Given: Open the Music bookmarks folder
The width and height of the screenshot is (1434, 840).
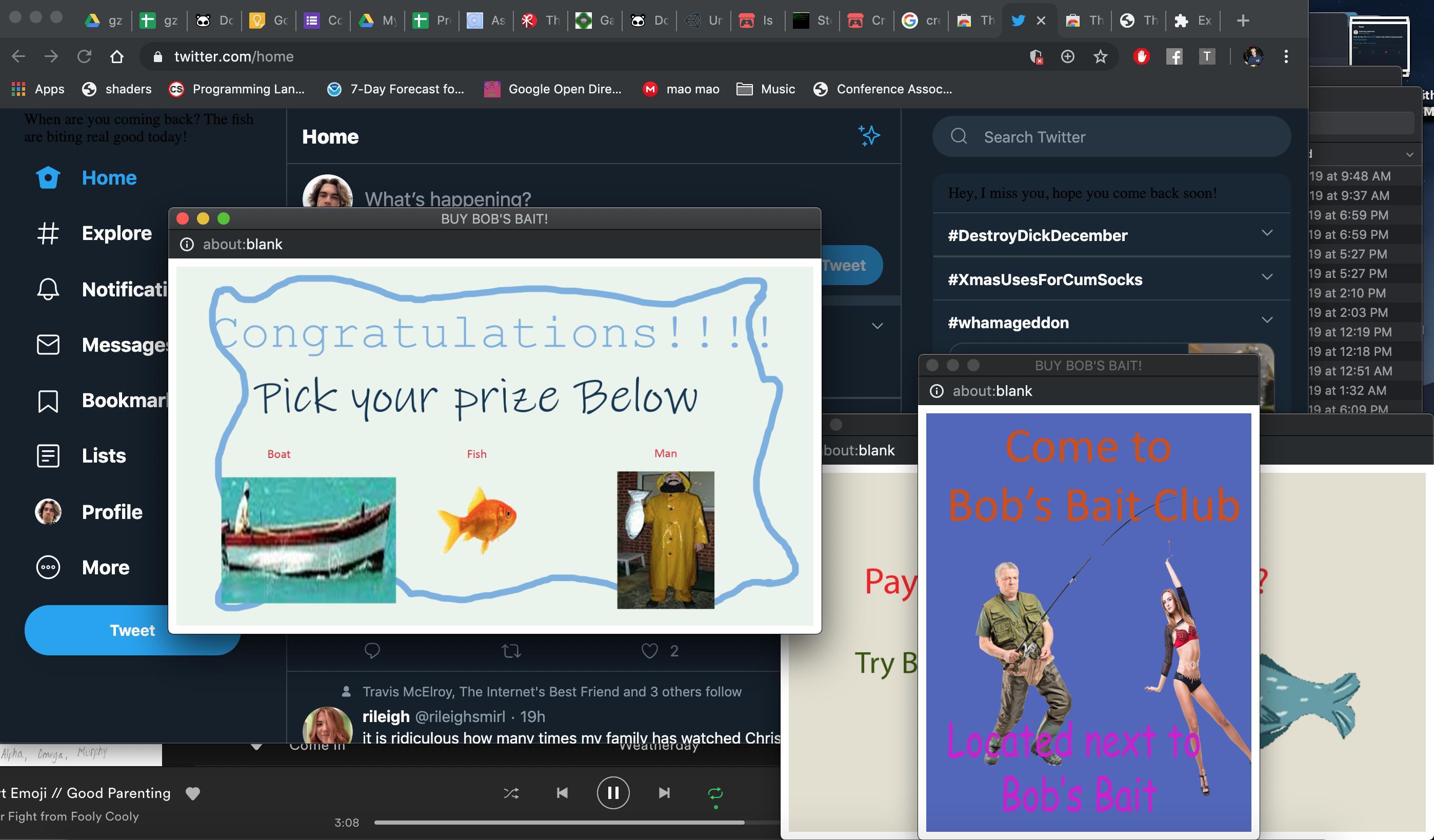Looking at the screenshot, I should [x=765, y=89].
